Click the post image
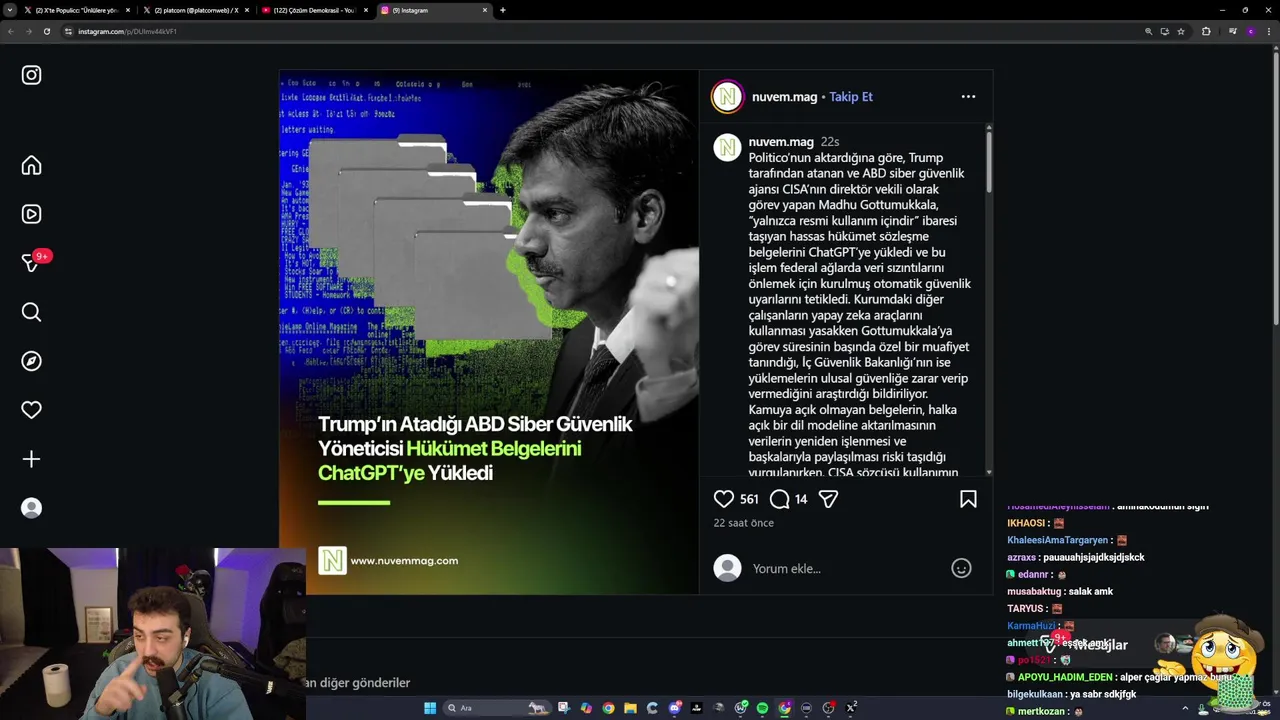Image resolution: width=1280 pixels, height=720 pixels. click(x=489, y=332)
